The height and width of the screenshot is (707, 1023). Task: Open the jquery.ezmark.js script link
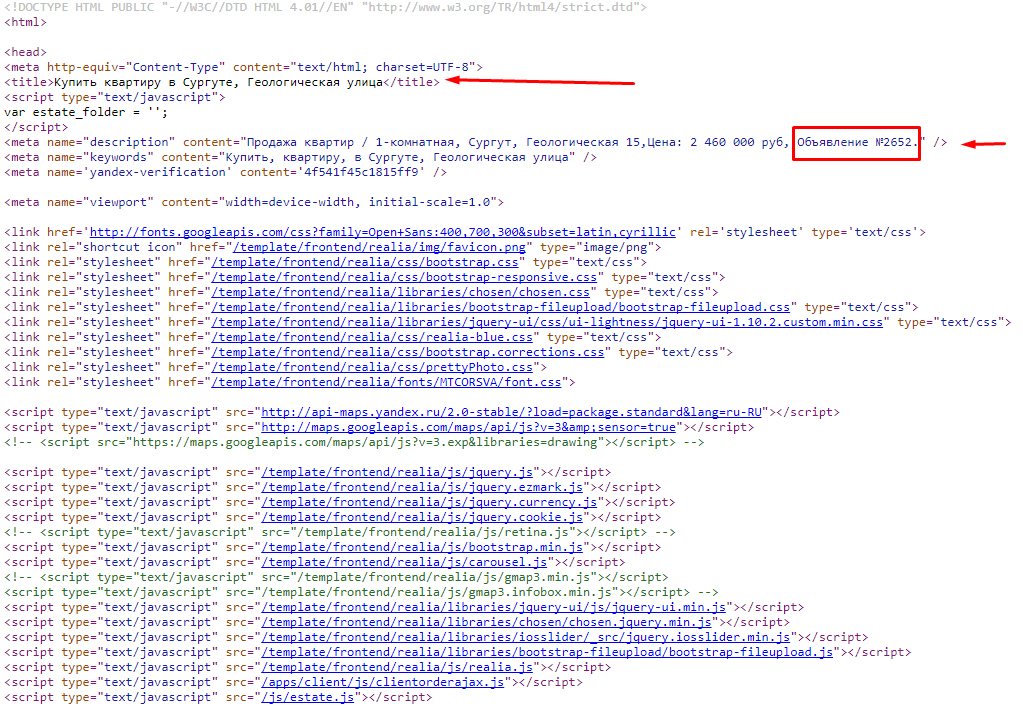(422, 487)
